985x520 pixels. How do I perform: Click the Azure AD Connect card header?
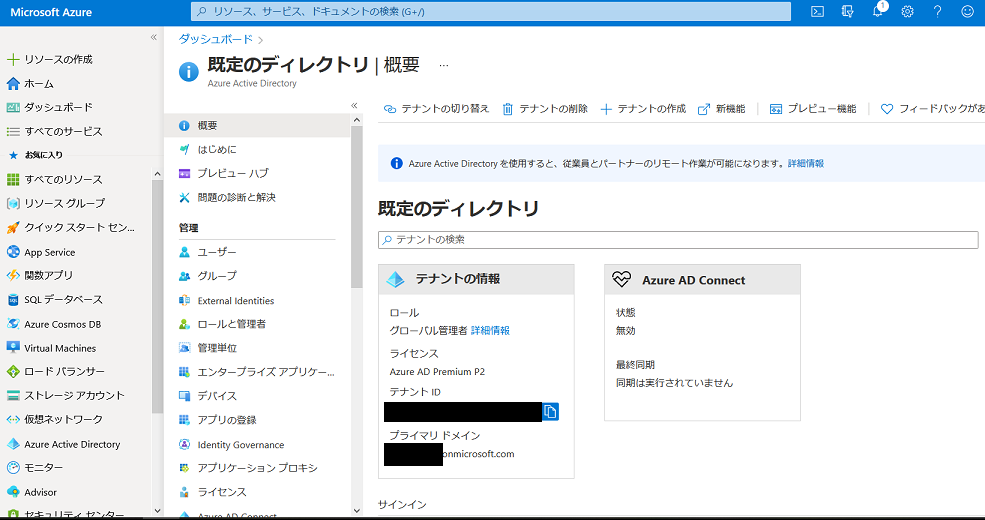pos(702,280)
